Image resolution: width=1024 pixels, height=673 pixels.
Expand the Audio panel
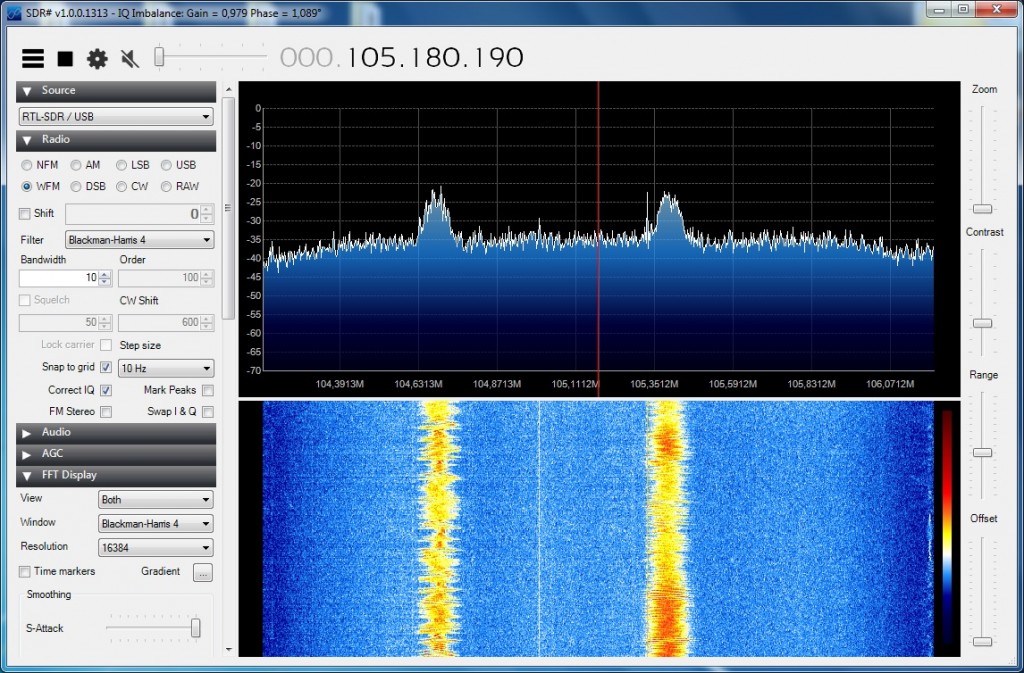point(116,432)
